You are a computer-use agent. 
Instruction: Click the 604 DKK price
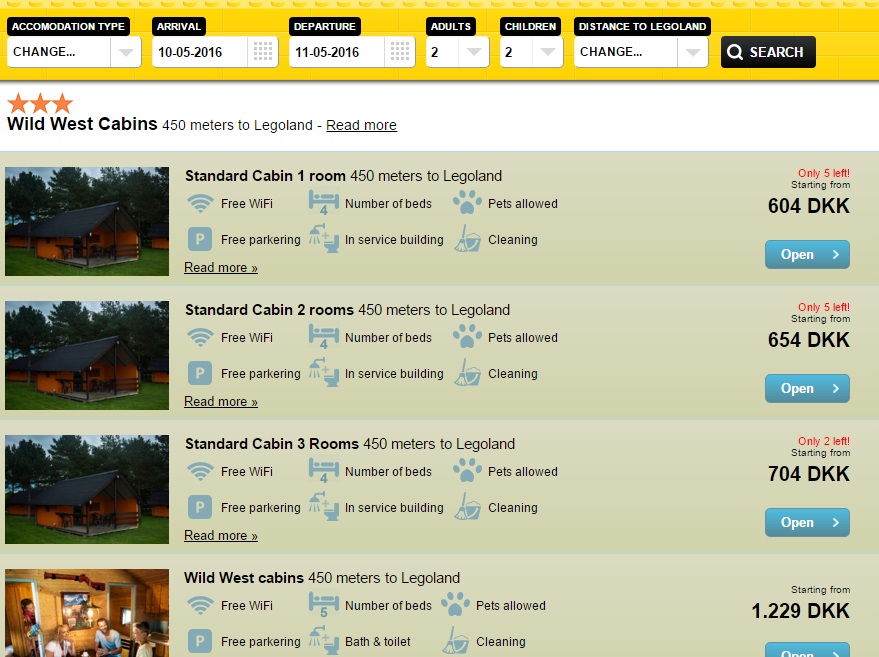click(809, 206)
